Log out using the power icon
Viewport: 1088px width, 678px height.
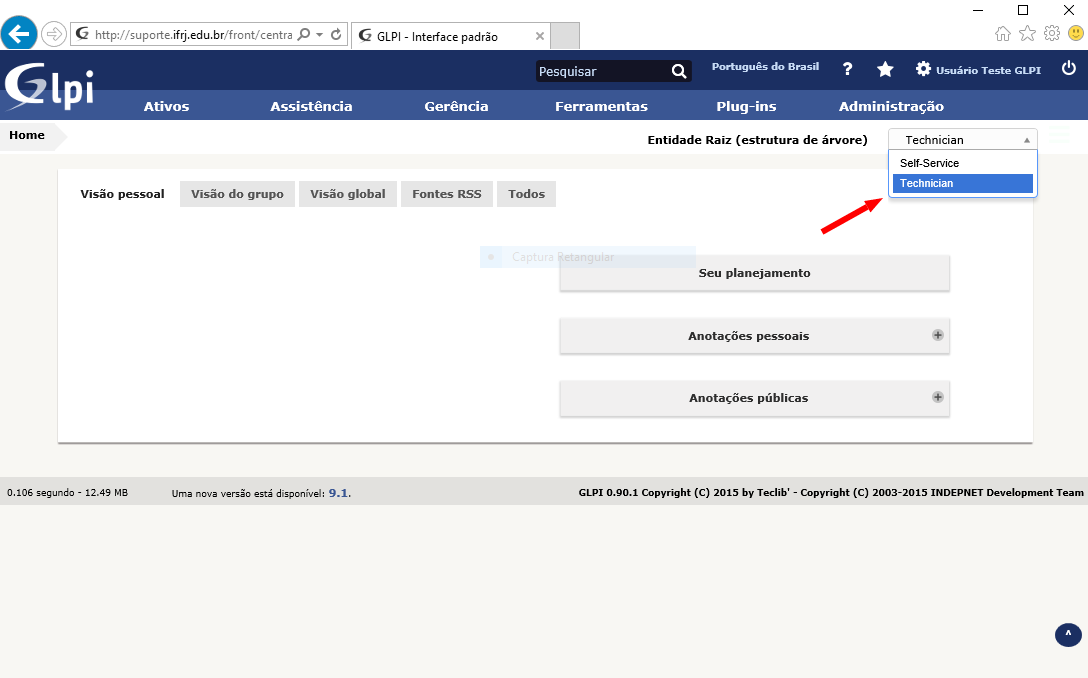point(1068,69)
